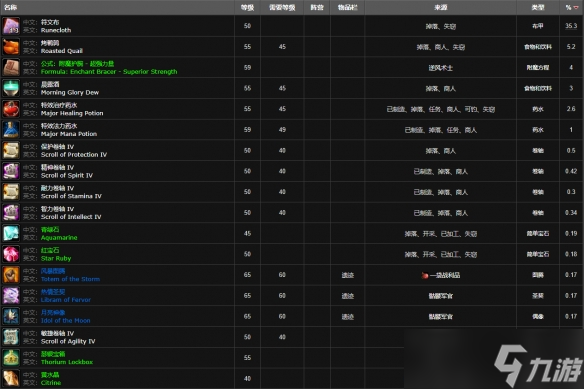
Task: Select the slot cell for Libram of Fervor
Action: 347,296
